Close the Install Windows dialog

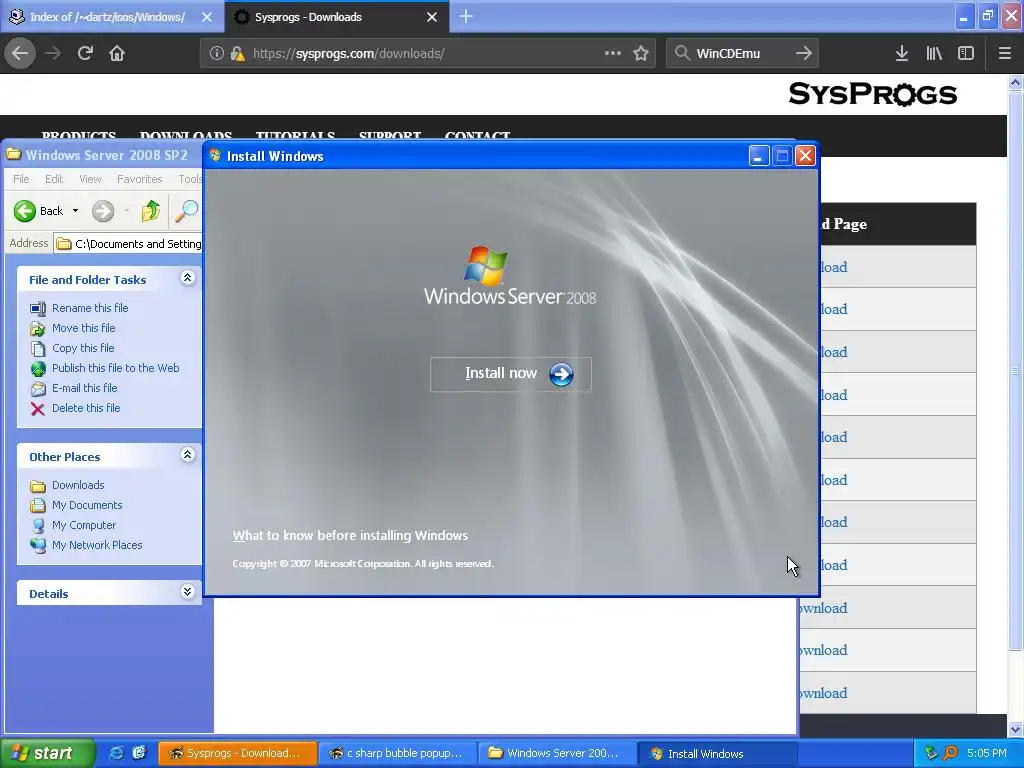(806, 155)
